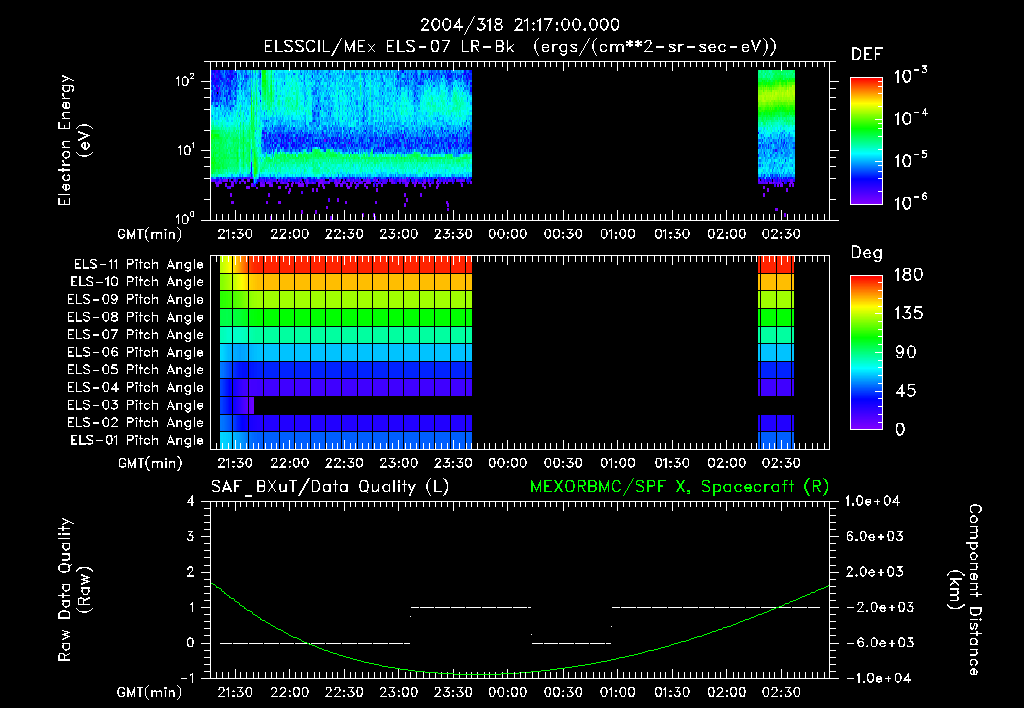Image resolution: width=1024 pixels, height=708 pixels.
Task: Select the ELS-06 Pitch Angle label
Action: (x=136, y=353)
